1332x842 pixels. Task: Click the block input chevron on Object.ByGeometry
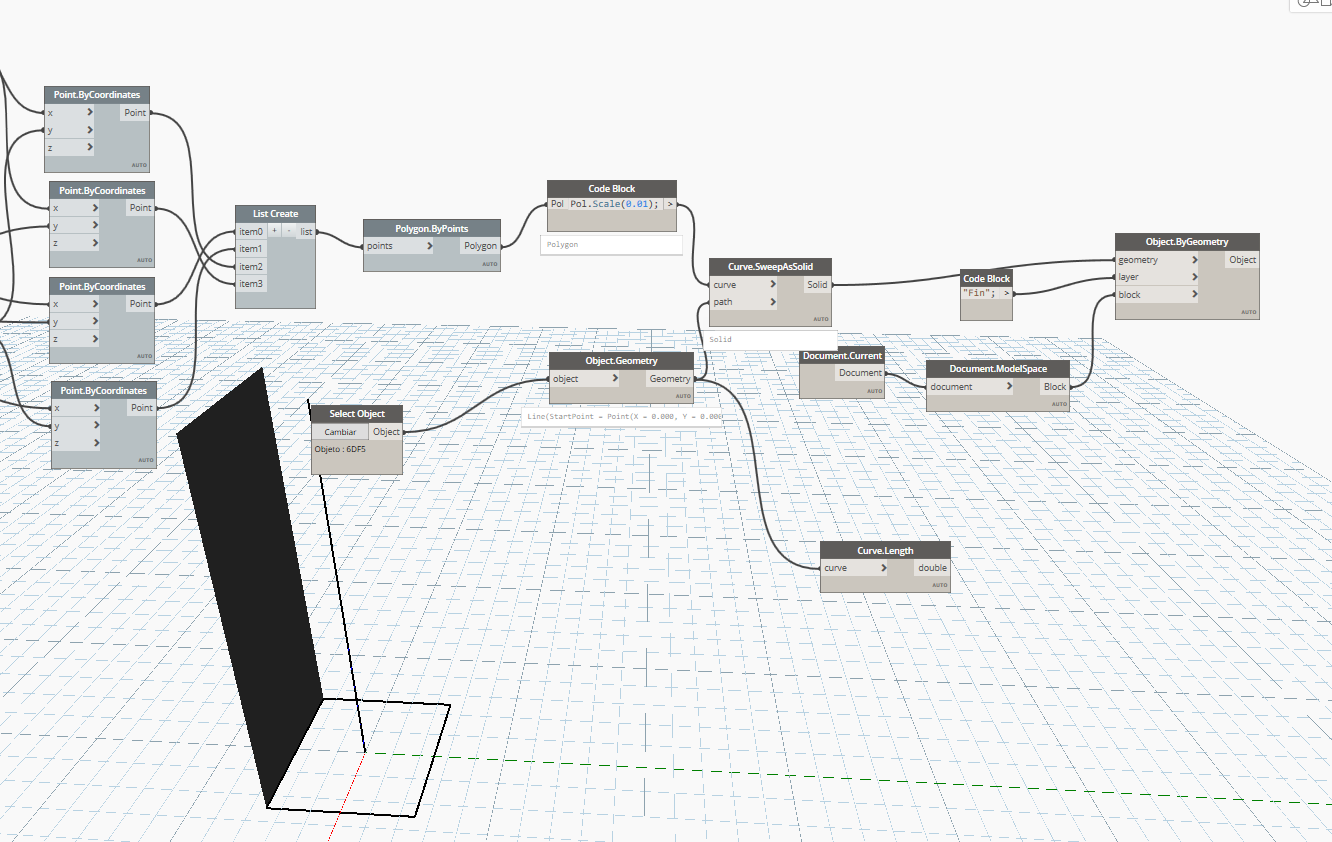[1193, 295]
